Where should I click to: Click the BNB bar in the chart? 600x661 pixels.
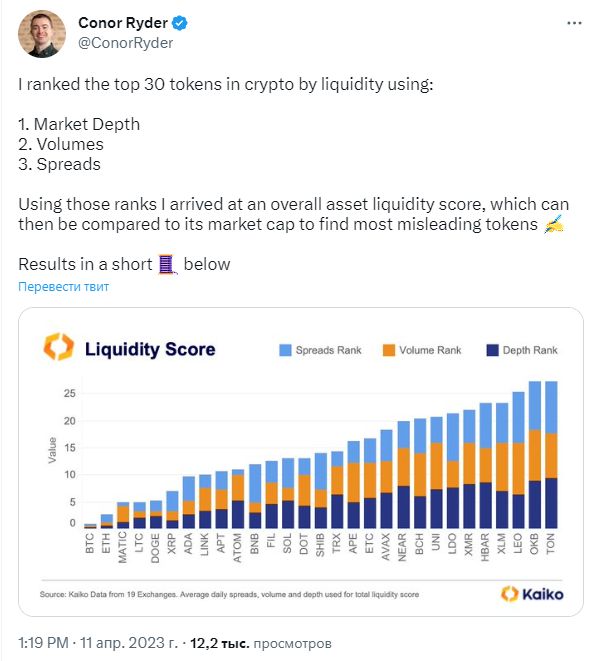(x=255, y=496)
